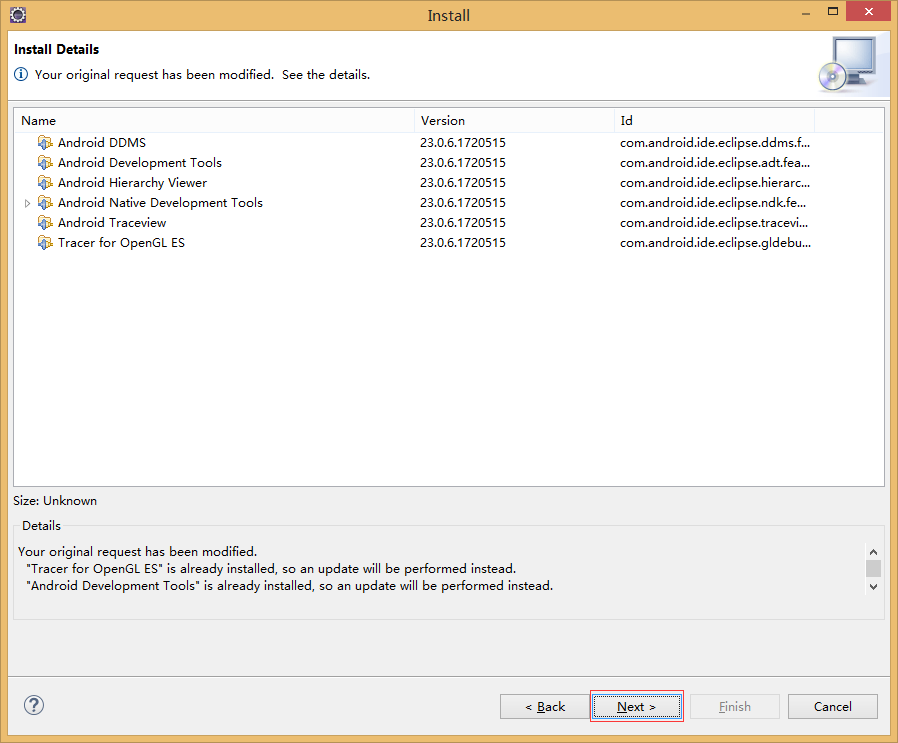Click the Tracer for OpenGL ES details message line
Image resolution: width=898 pixels, height=743 pixels.
271,568
